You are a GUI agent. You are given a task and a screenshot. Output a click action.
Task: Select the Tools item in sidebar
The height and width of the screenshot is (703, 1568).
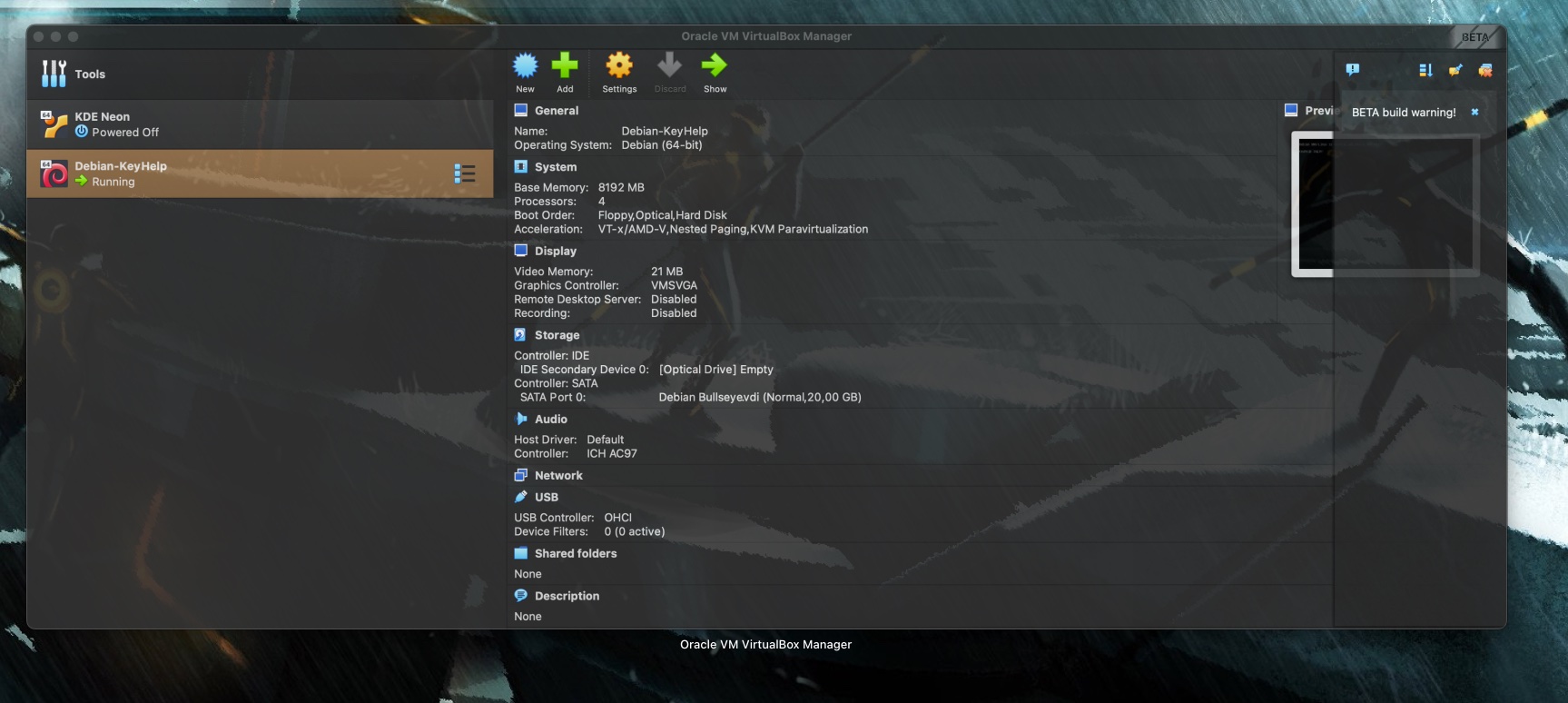click(x=90, y=74)
